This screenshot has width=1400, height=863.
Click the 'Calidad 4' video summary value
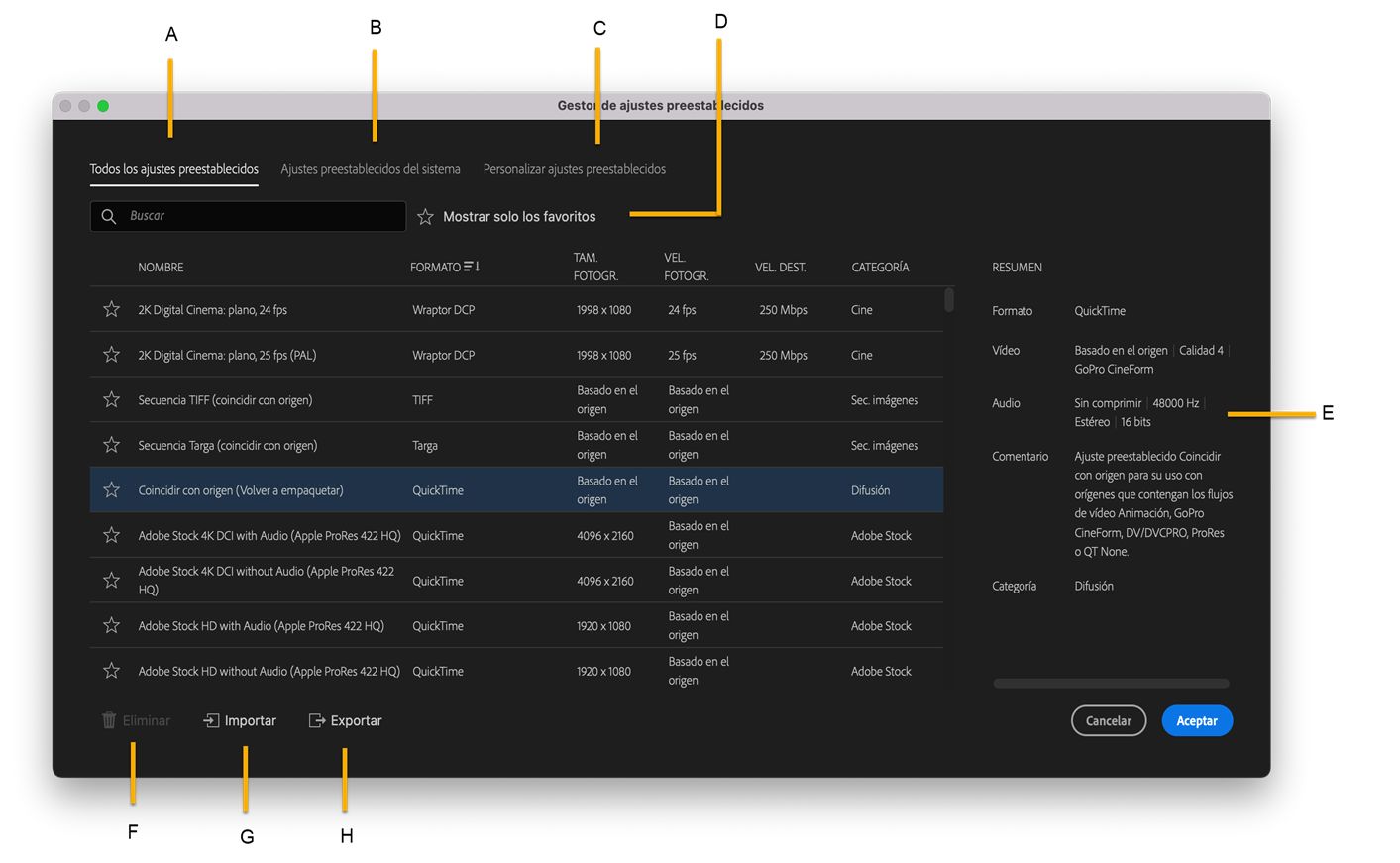[1201, 350]
